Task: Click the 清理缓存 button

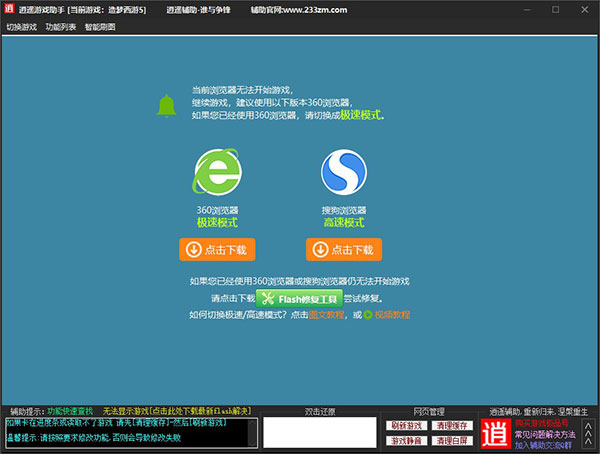Action: pos(451,425)
